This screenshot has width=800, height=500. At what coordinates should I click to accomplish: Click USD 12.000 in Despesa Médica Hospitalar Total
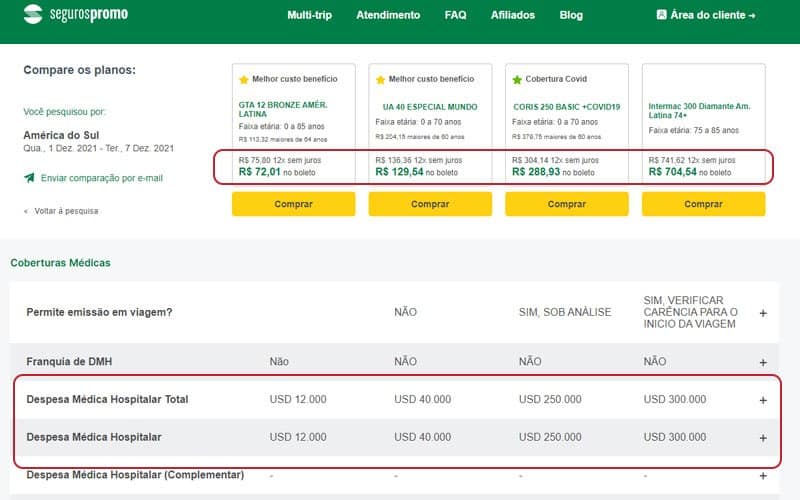[298, 399]
